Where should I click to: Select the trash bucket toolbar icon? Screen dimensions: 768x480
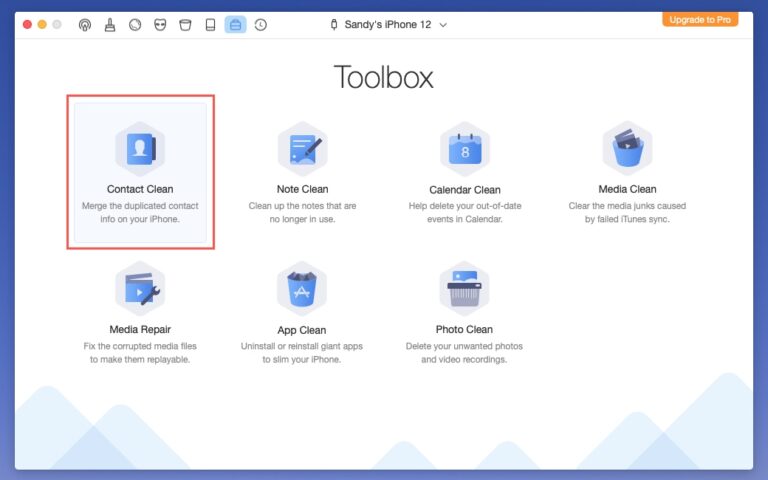(x=185, y=24)
